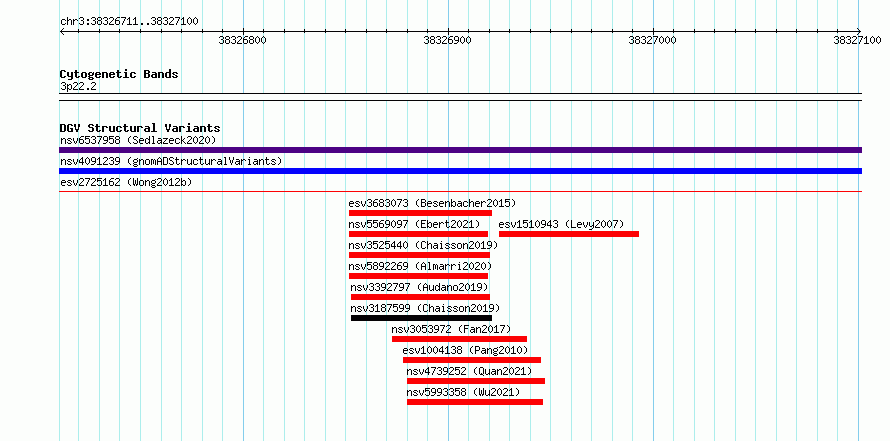The width and height of the screenshot is (890, 441).
Task: Select the red bar under nsv3053972
Action: point(459,339)
